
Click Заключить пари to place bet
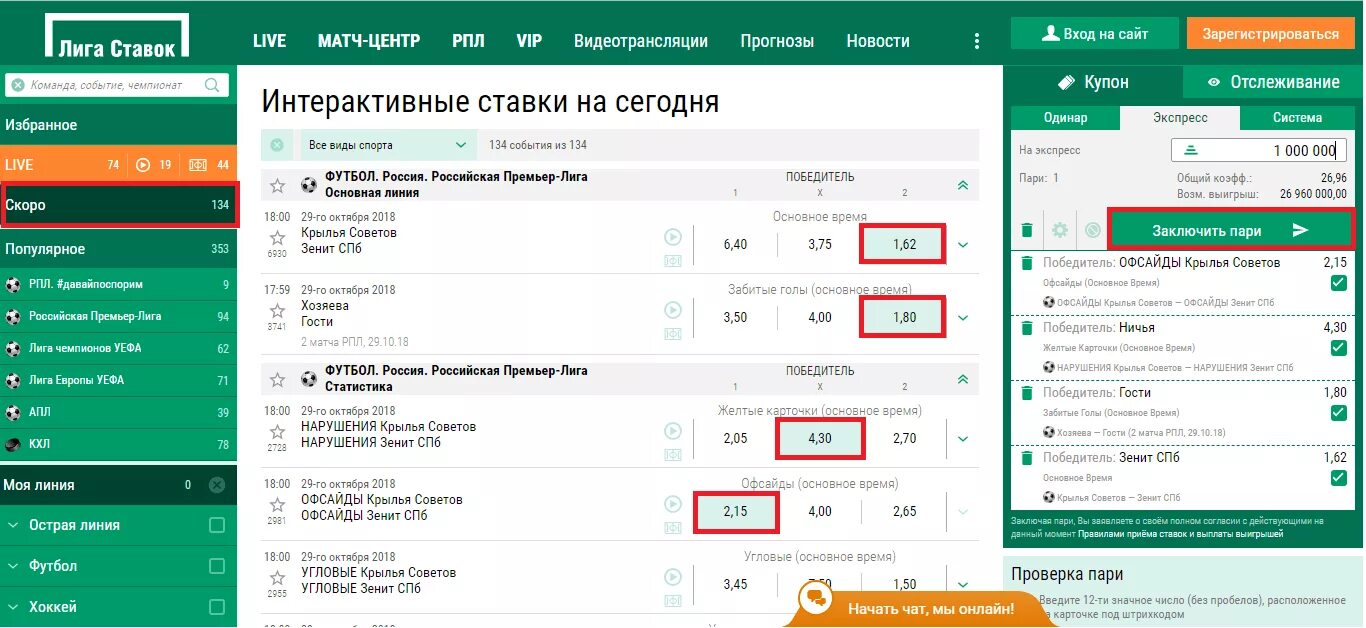[x=1230, y=230]
